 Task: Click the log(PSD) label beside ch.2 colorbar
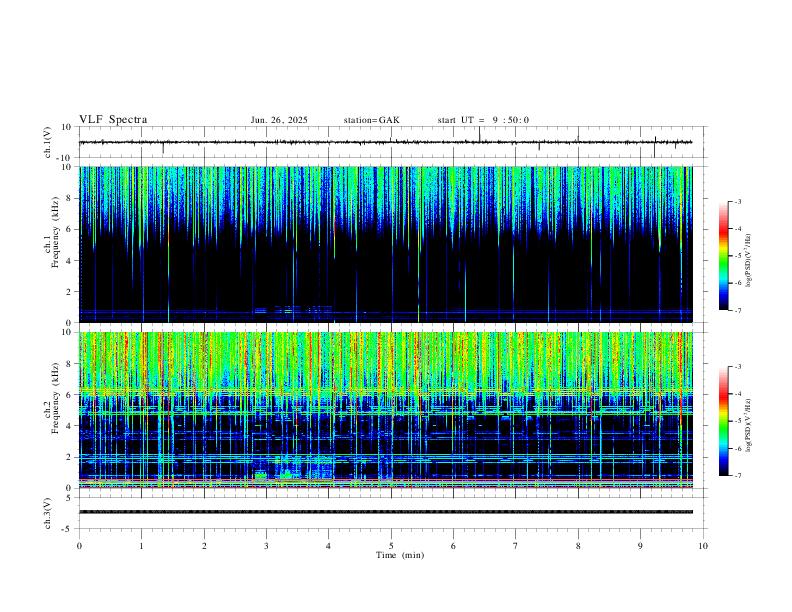point(748,425)
